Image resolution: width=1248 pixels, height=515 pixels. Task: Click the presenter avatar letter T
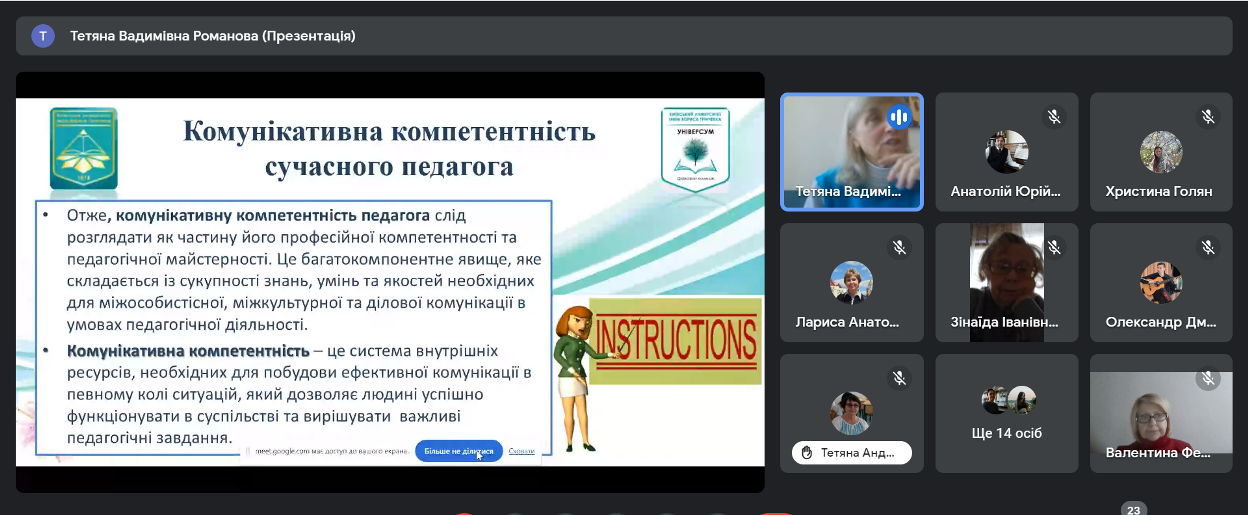(43, 36)
